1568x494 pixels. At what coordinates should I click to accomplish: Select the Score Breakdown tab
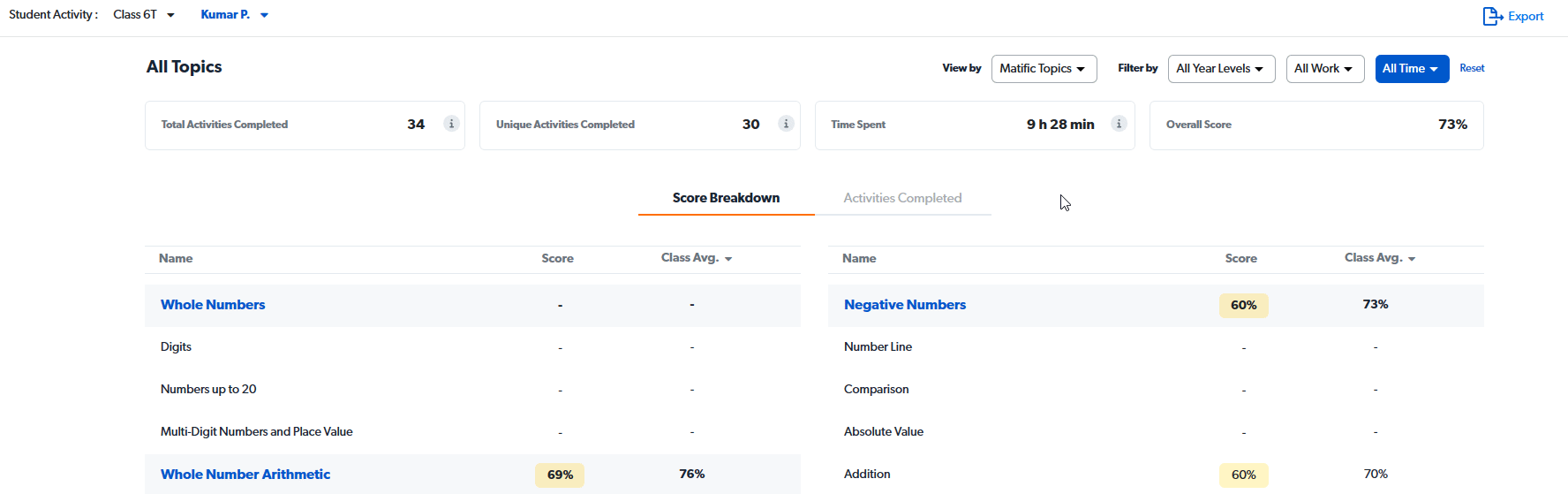(726, 198)
